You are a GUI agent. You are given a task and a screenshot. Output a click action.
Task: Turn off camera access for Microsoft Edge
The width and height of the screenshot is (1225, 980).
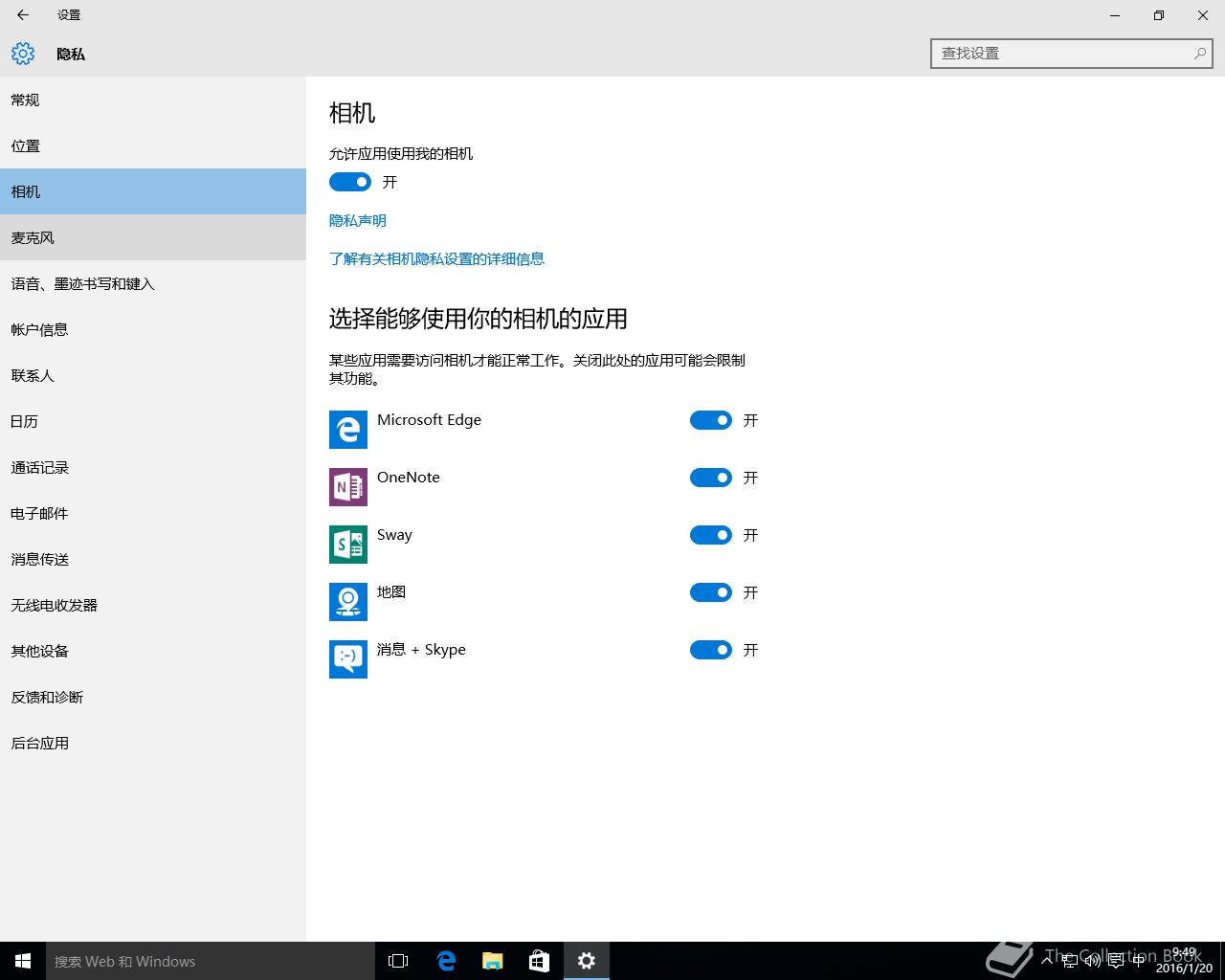(711, 420)
